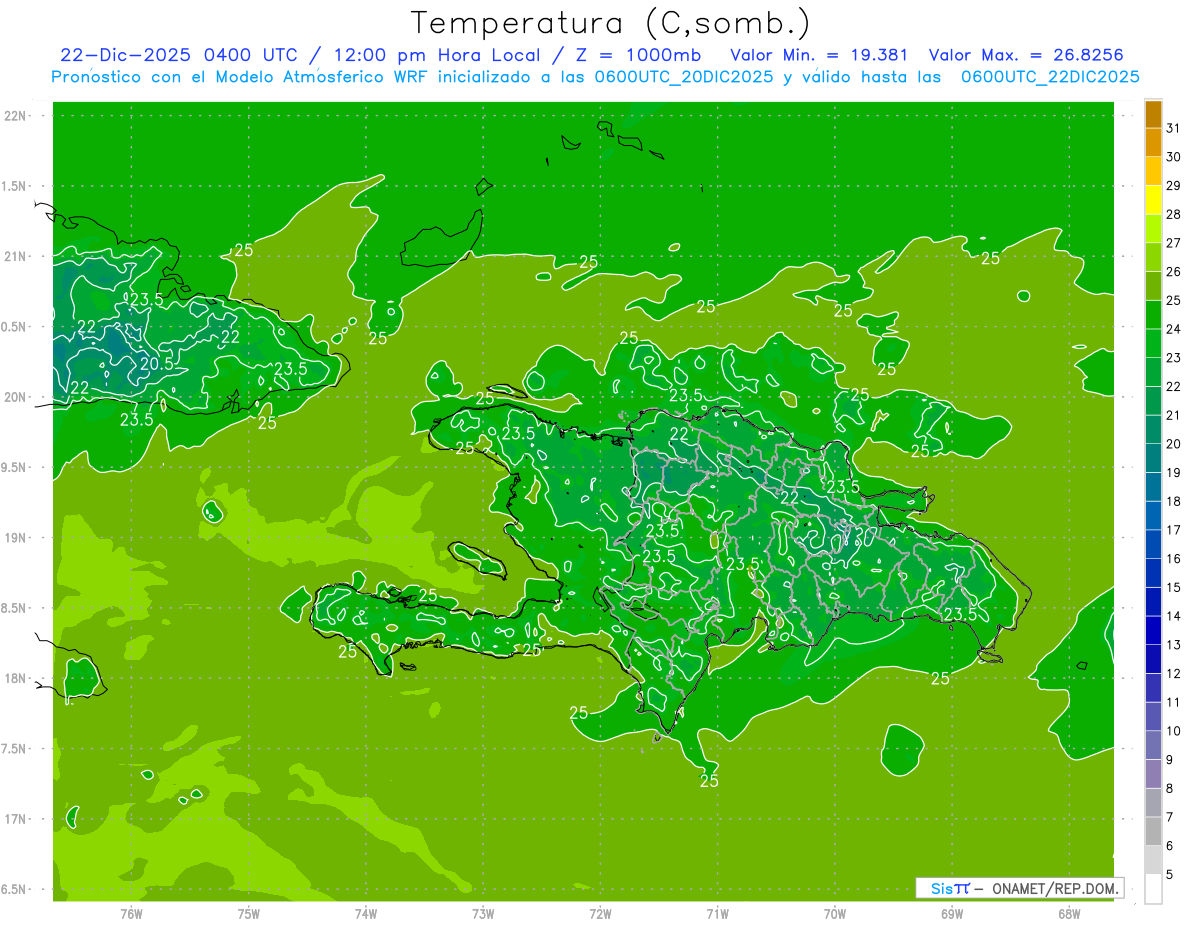The height and width of the screenshot is (927, 1200).
Task: Click the '17N' latitude axis label
Action: 16,819
